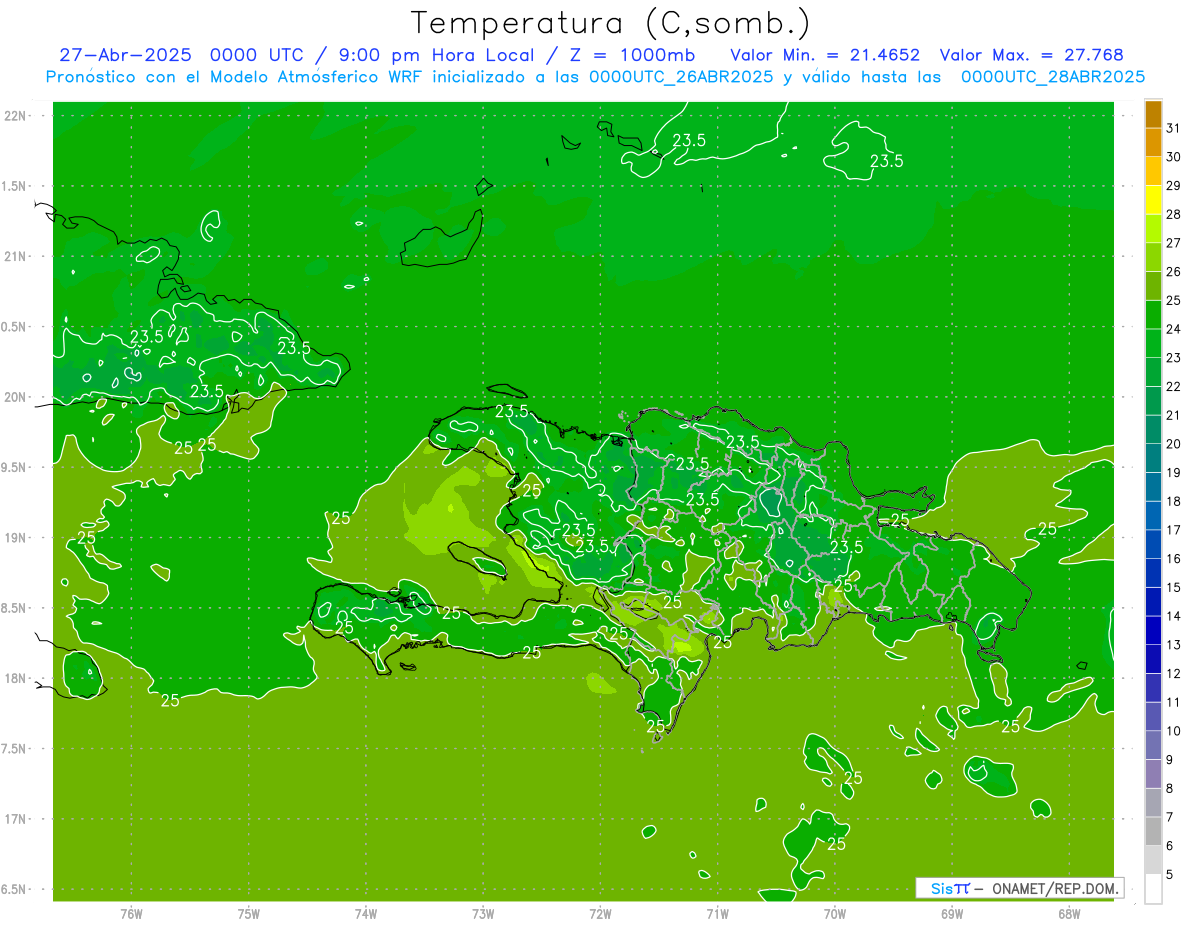Click the longitude label "74W"
Image resolution: width=1200 pixels, height=927 pixels.
coord(366,914)
